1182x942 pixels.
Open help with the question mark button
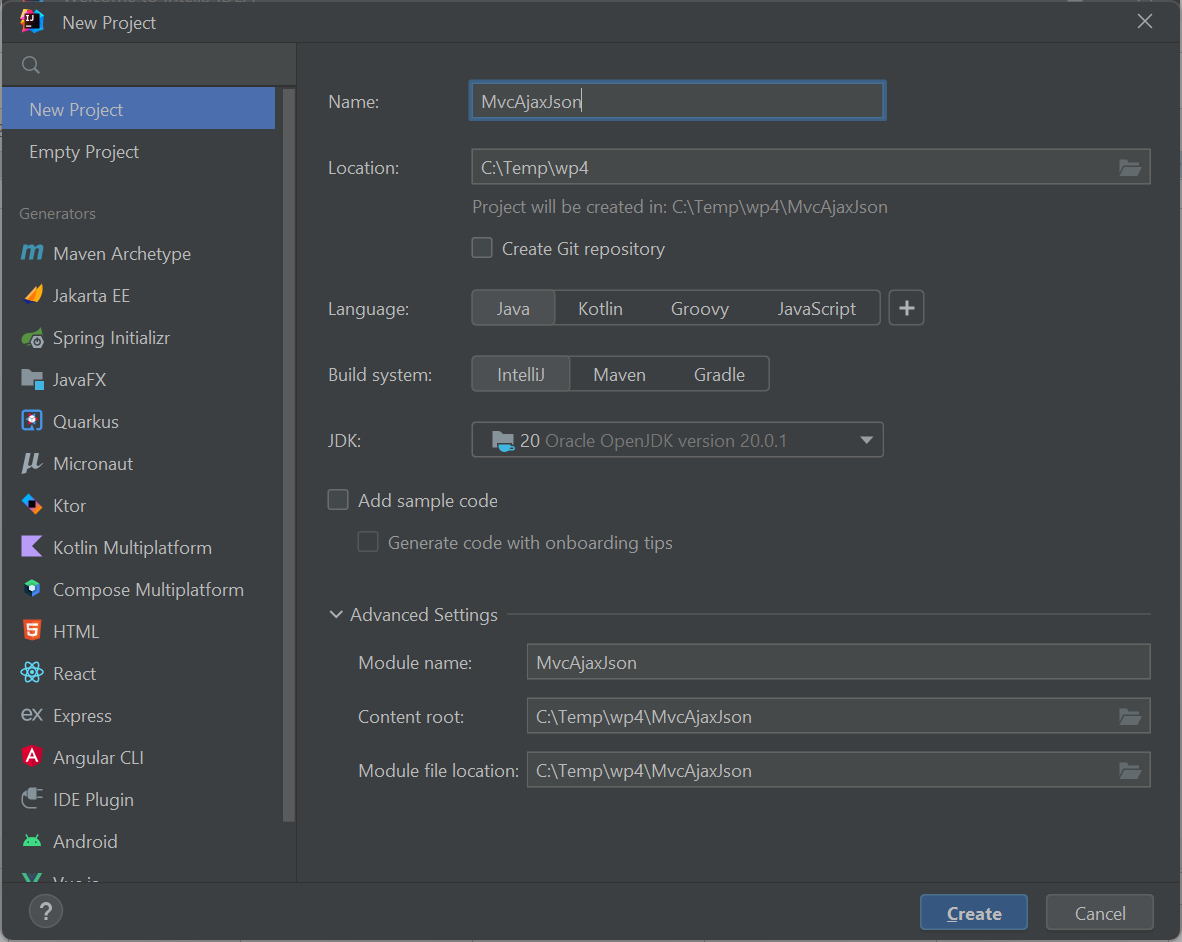46,912
